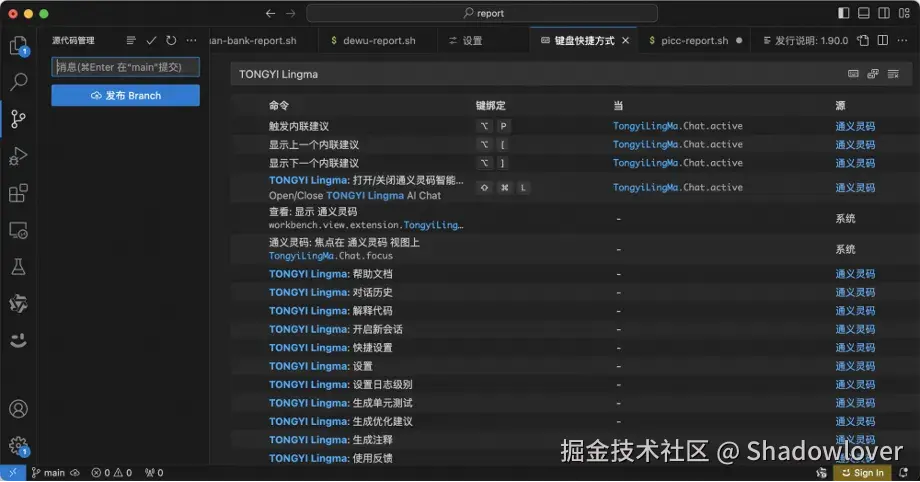The height and width of the screenshot is (482, 920).
Task: Click Sign In in status bar
Action: tap(862, 473)
